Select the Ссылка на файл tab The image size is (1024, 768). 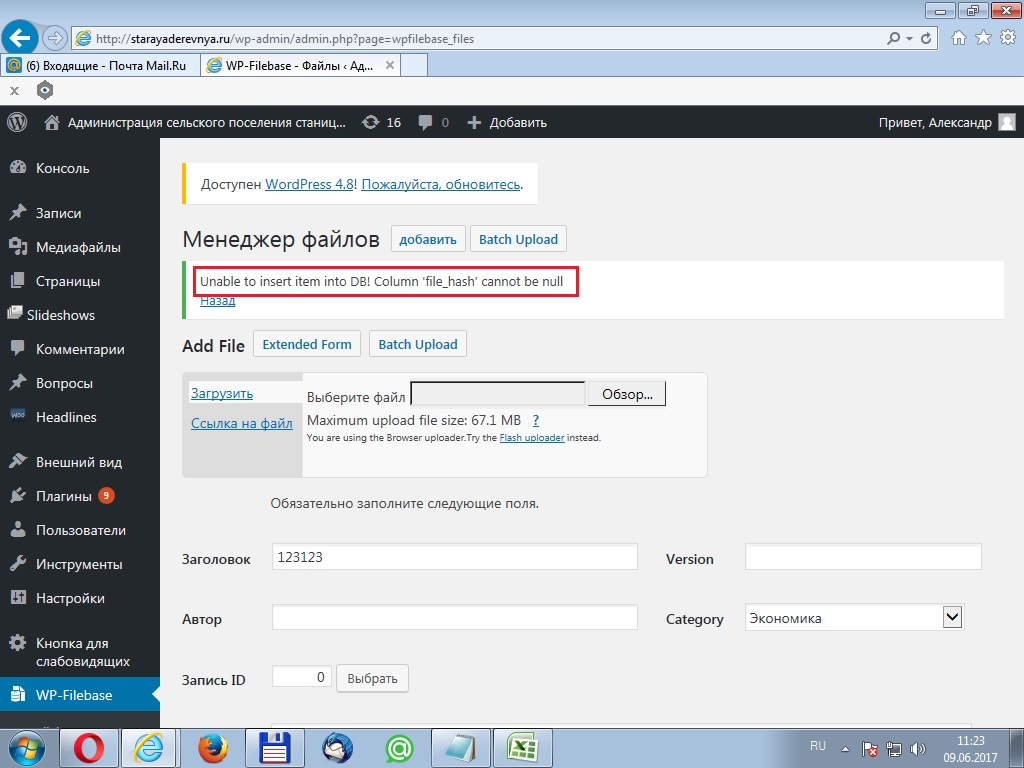(x=242, y=423)
